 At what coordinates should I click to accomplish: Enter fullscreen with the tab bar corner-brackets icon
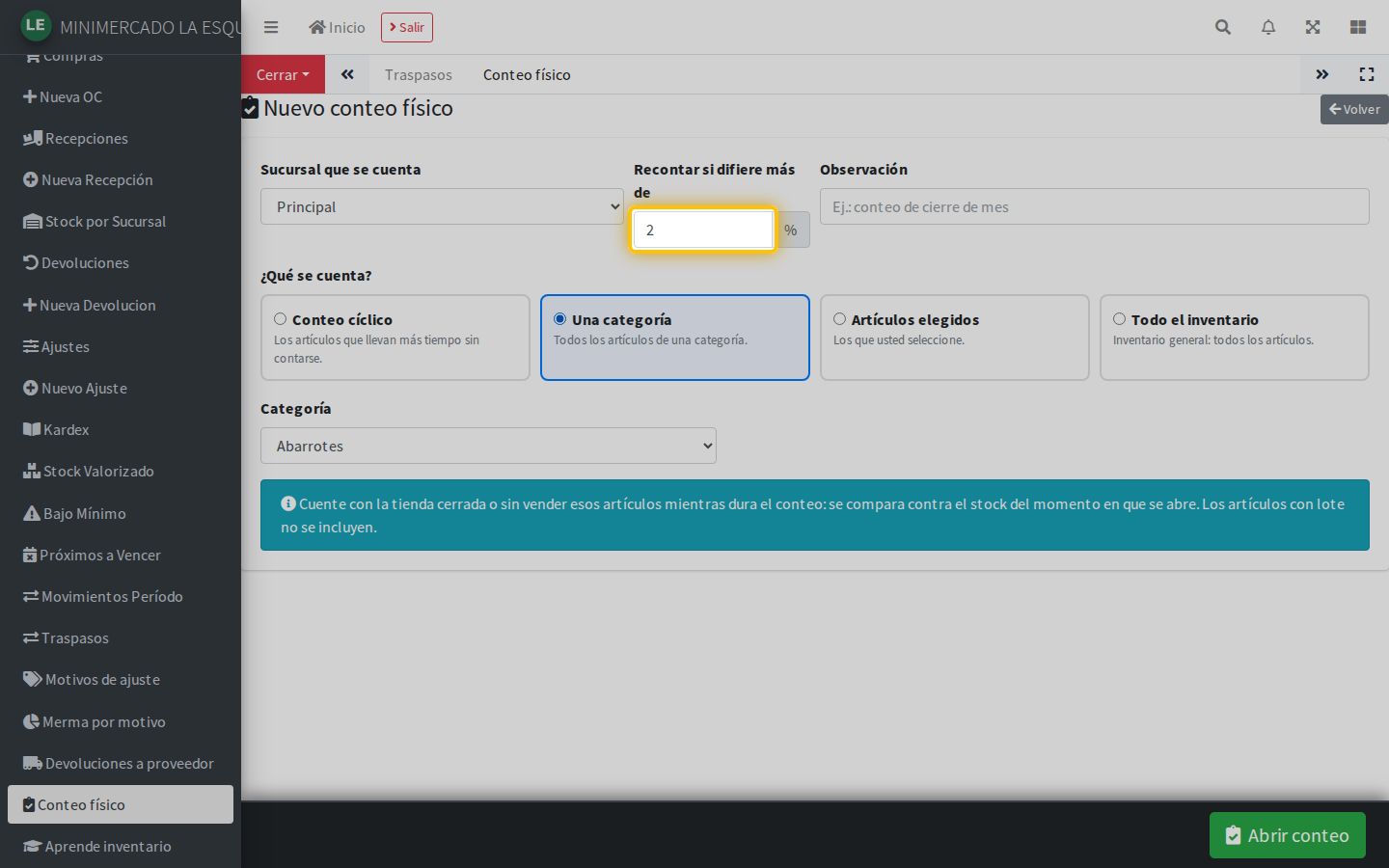point(1366,74)
